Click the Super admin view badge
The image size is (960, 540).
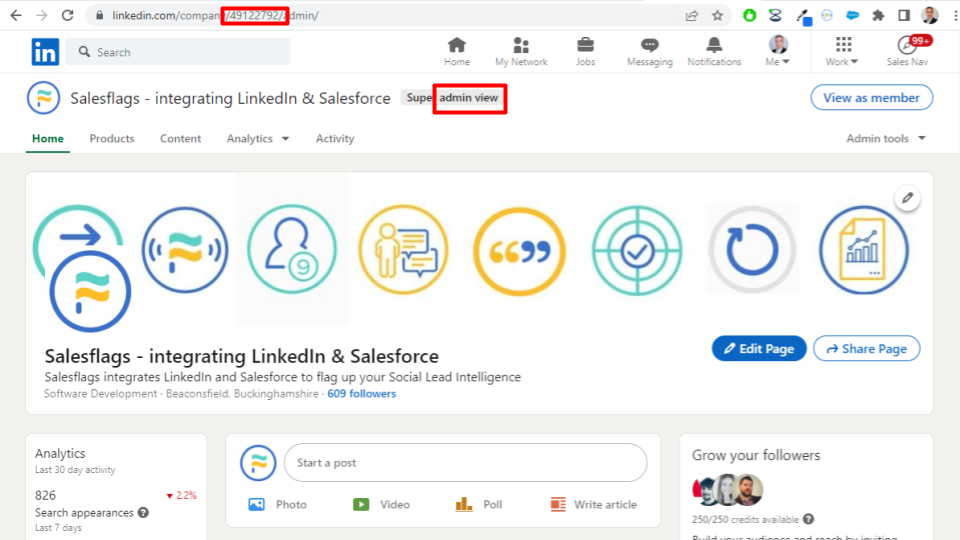(x=452, y=98)
